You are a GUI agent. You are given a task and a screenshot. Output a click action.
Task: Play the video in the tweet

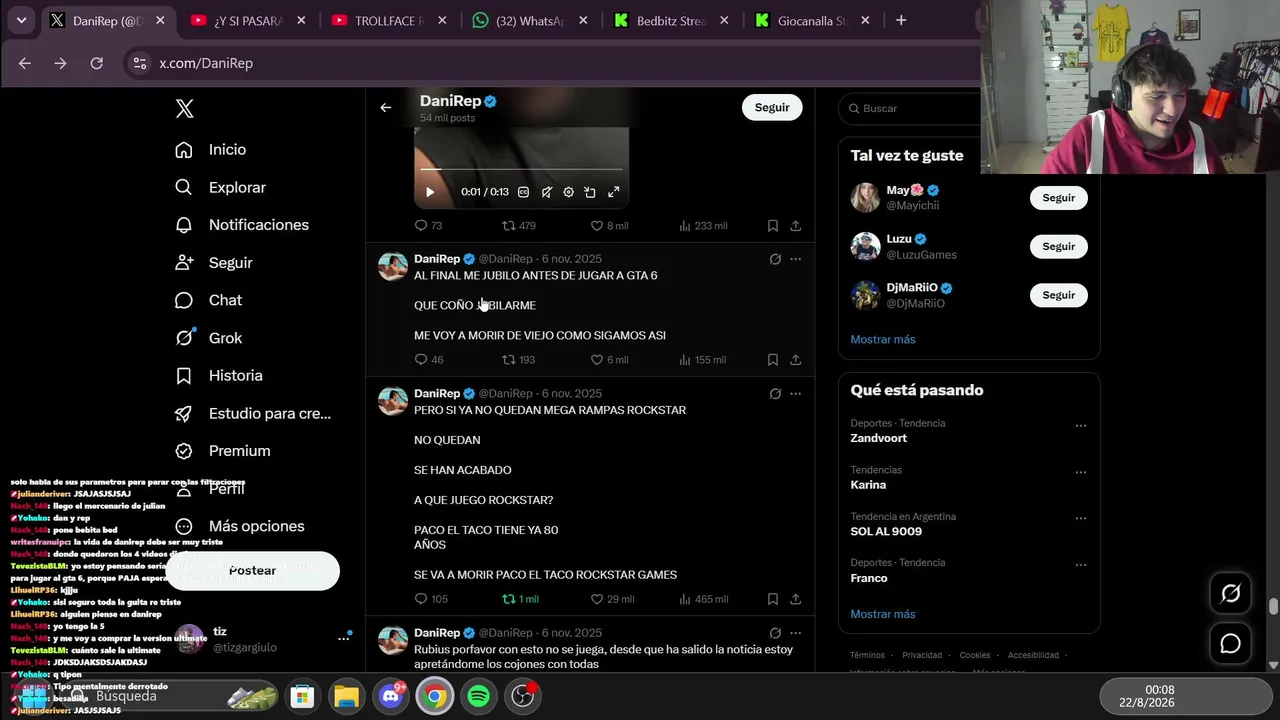[430, 192]
